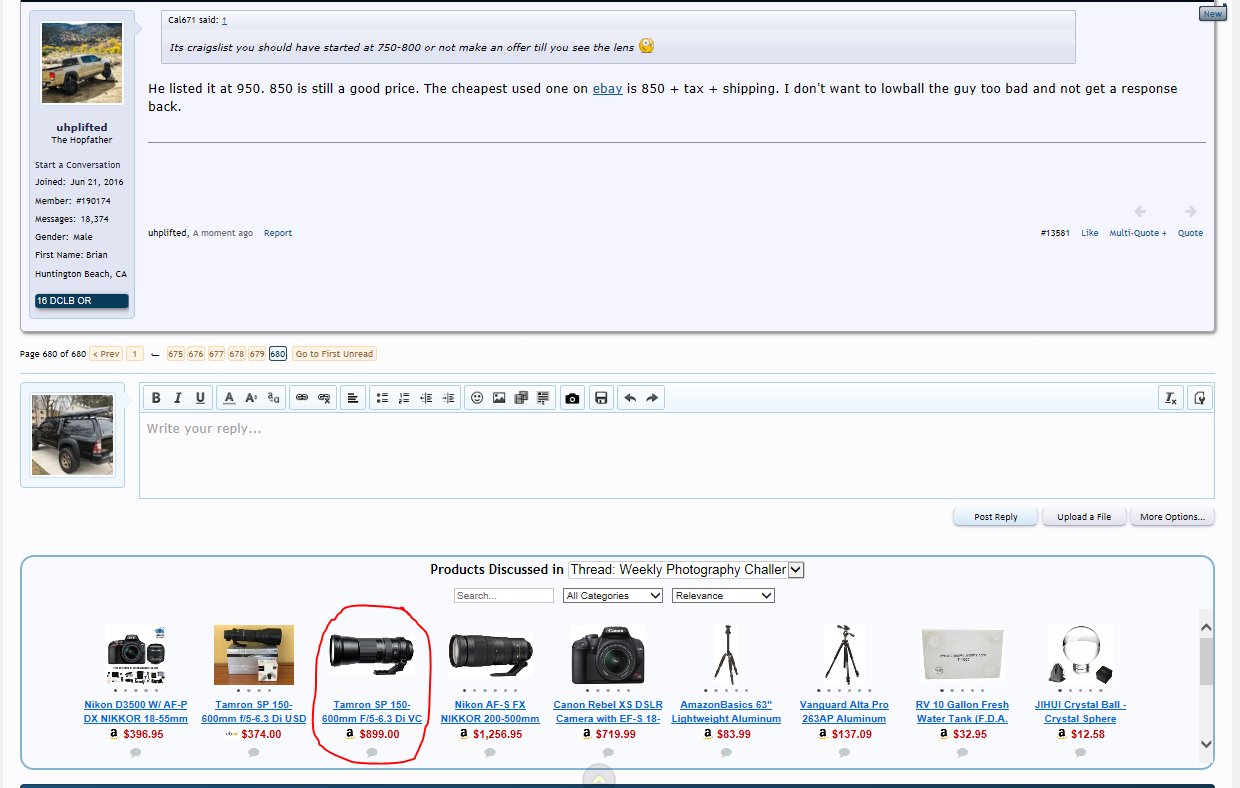Click the comment bubble under Nikon D3500
Image resolution: width=1240 pixels, height=788 pixels.
(x=136, y=752)
